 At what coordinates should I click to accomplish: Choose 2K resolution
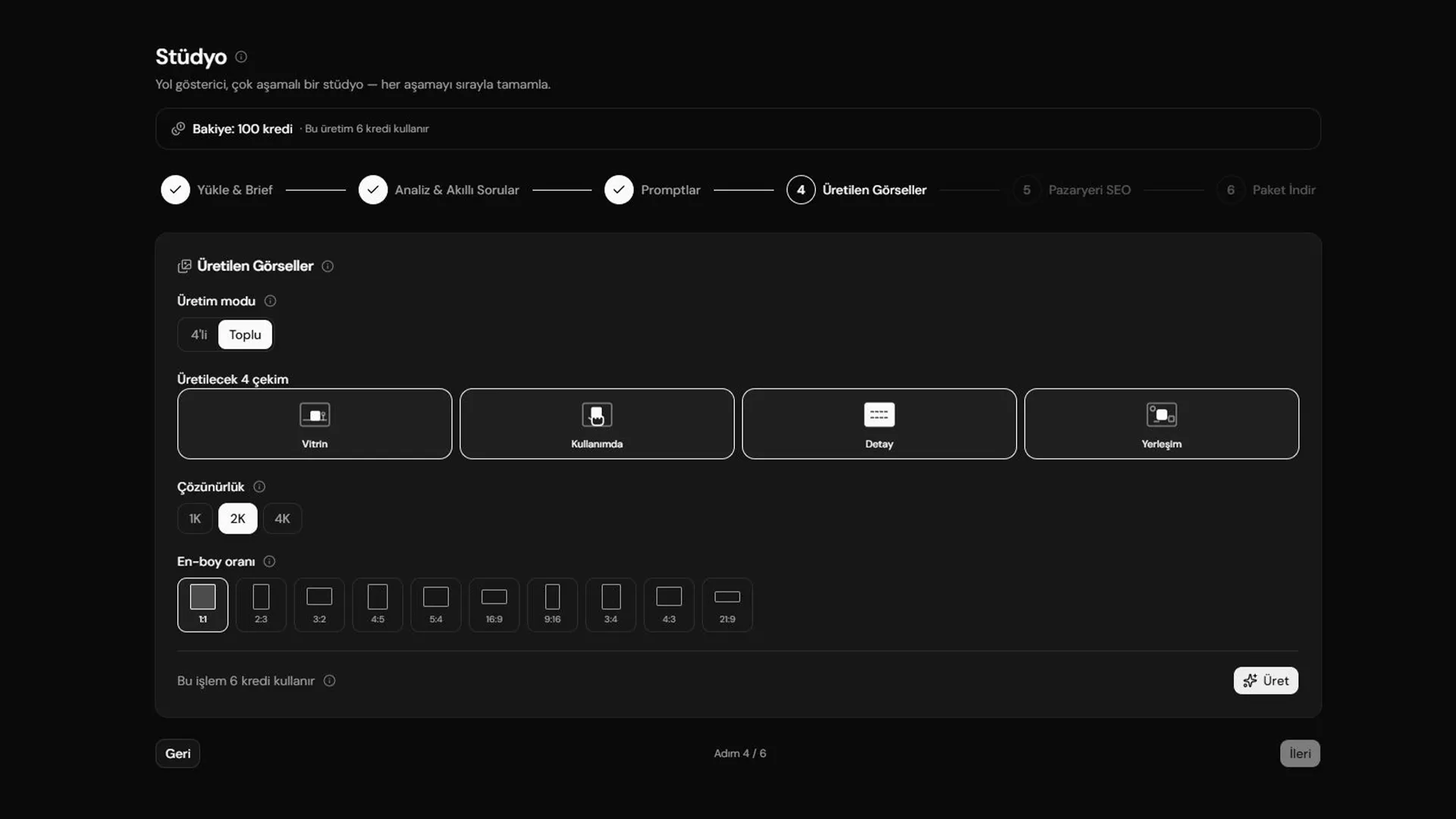(237, 519)
